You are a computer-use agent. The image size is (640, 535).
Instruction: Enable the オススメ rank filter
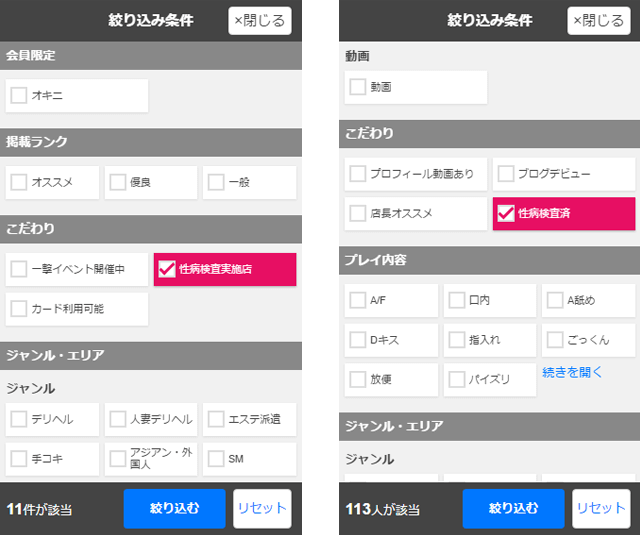19,182
